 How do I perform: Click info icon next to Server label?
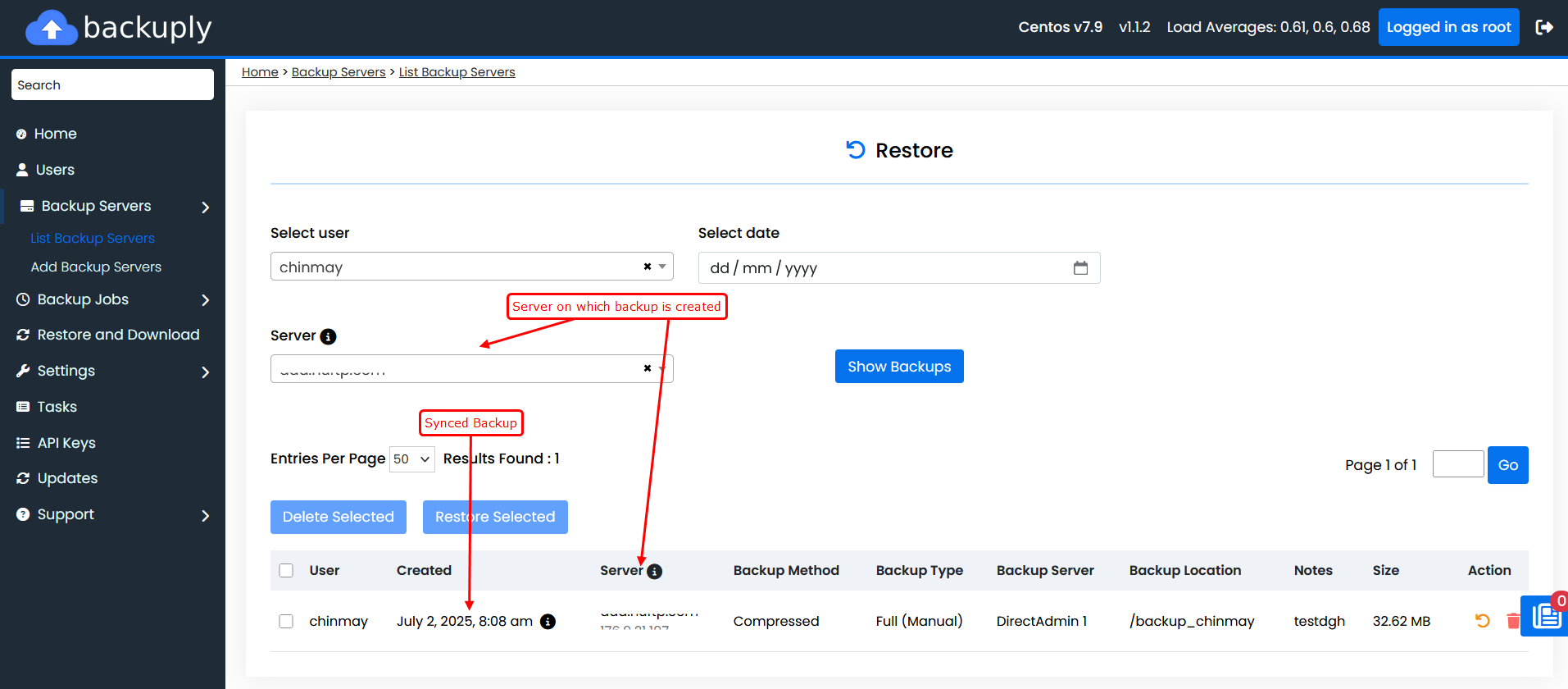pos(328,336)
